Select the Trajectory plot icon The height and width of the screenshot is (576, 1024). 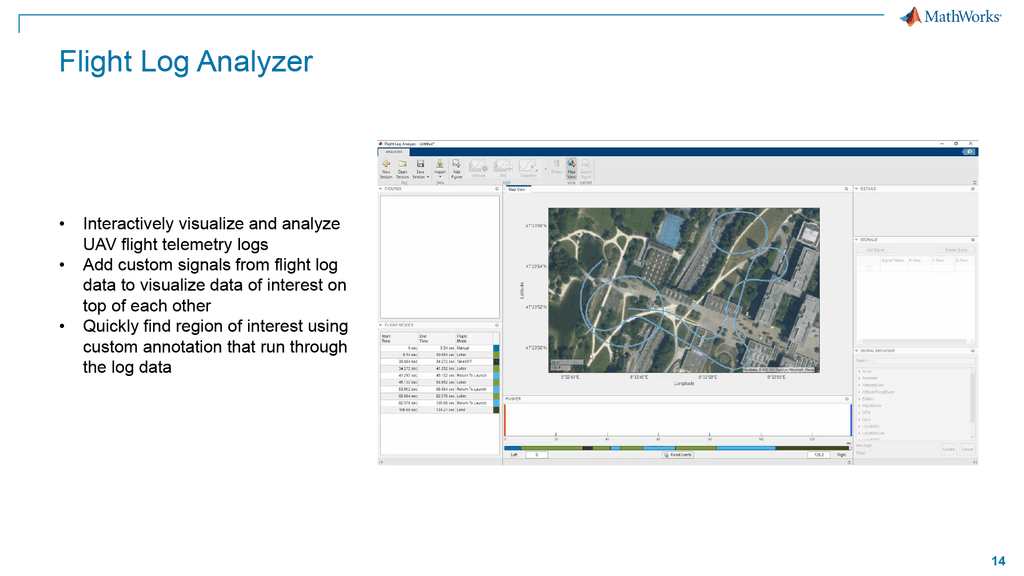pyautogui.click(x=527, y=167)
